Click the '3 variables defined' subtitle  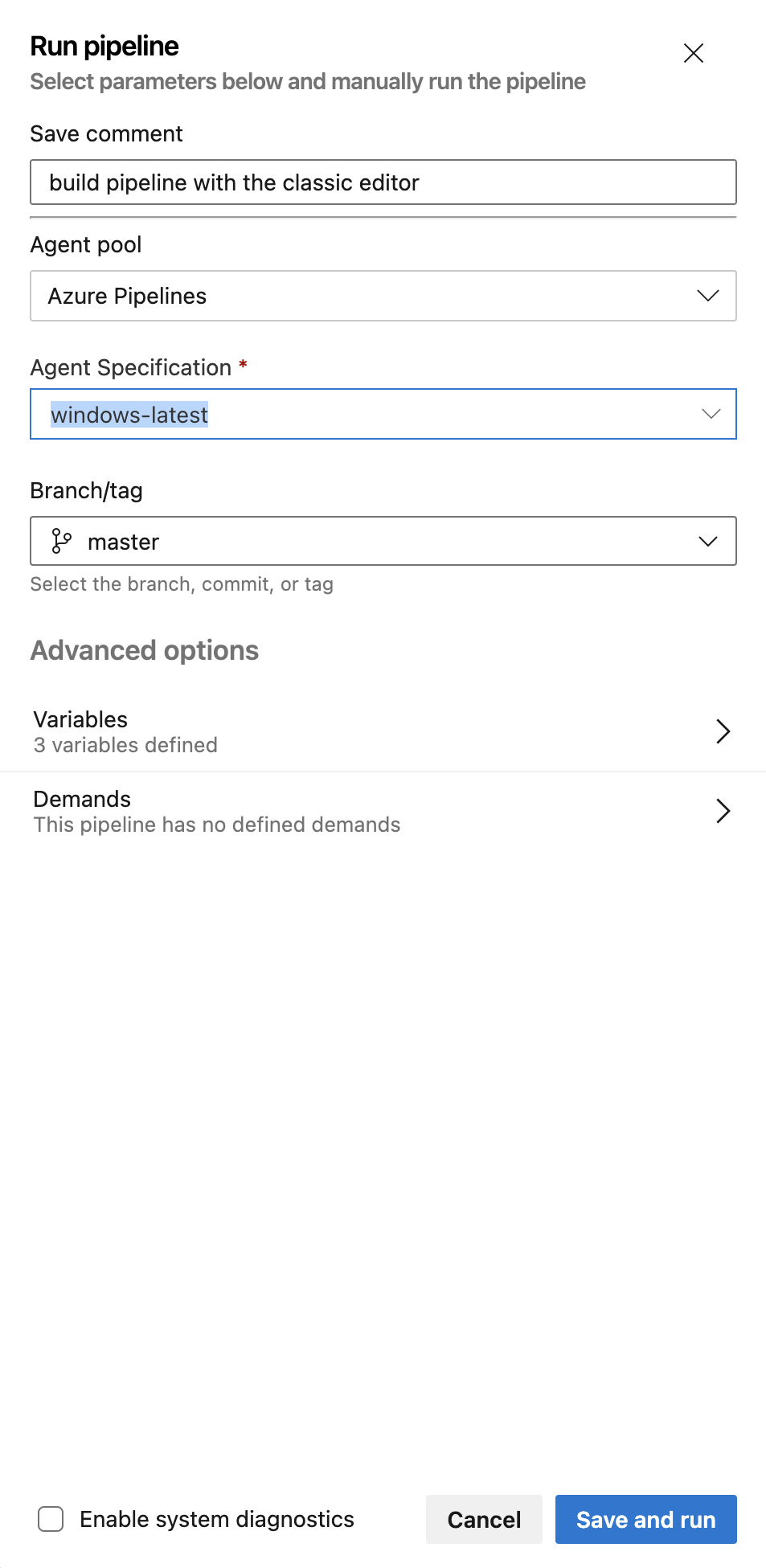(x=125, y=745)
